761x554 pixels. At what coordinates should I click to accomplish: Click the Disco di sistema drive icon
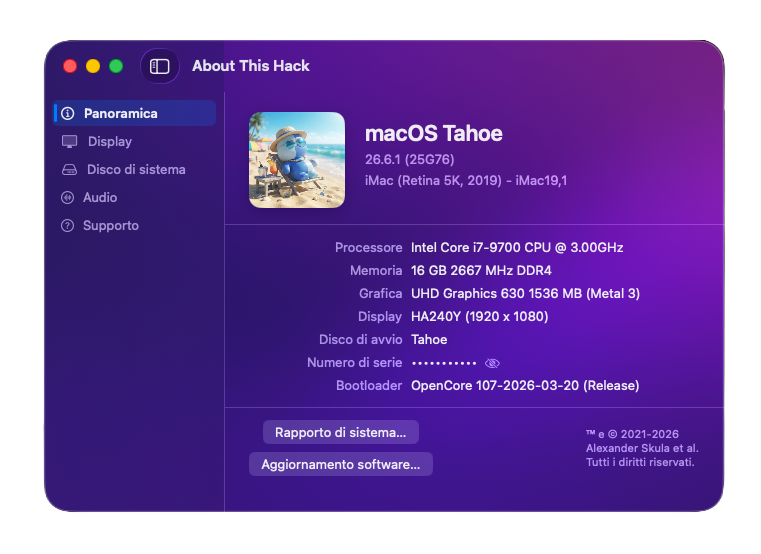[x=69, y=169]
